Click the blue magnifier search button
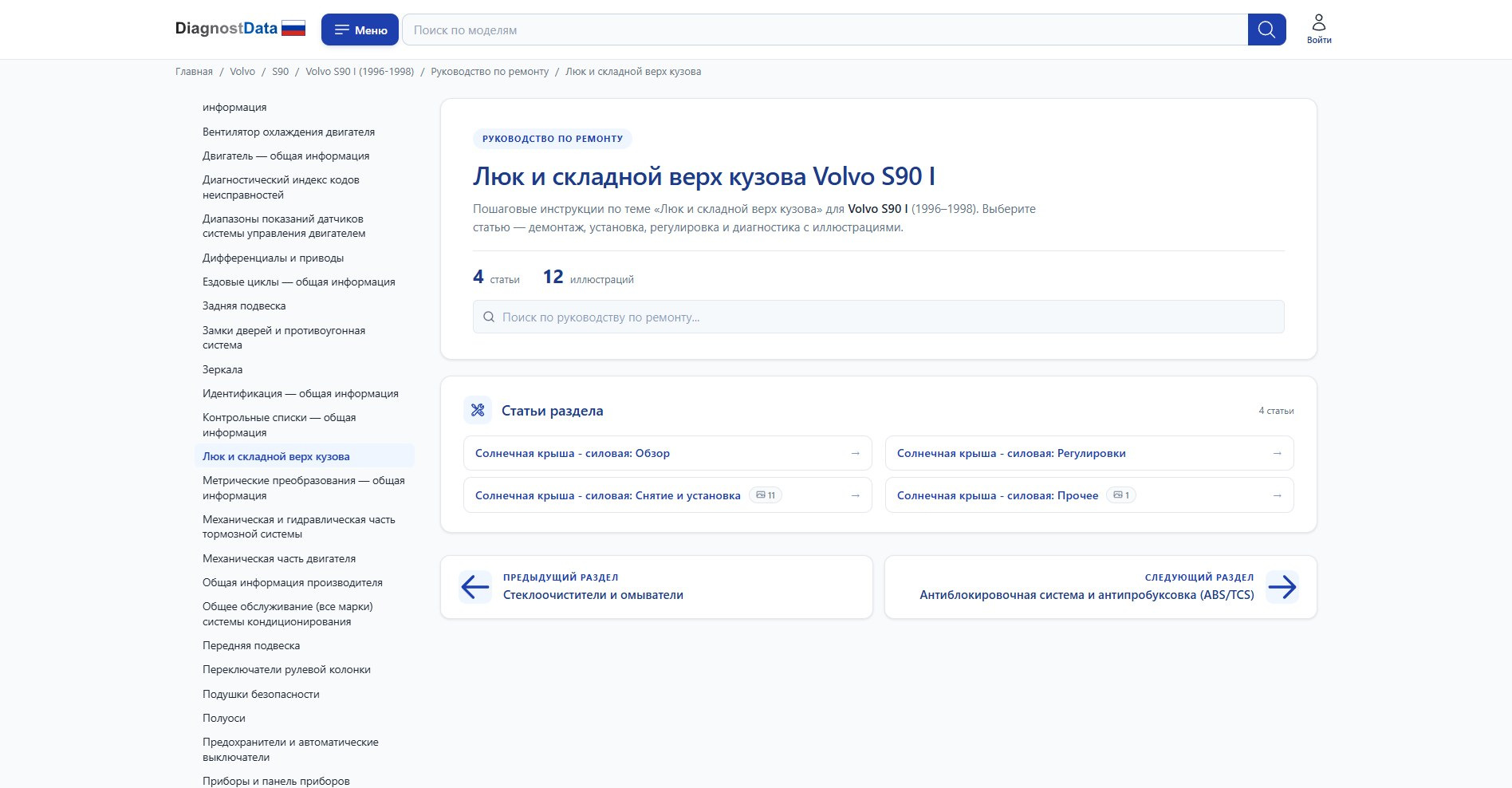The height and width of the screenshot is (788, 1512). pos(1266,30)
